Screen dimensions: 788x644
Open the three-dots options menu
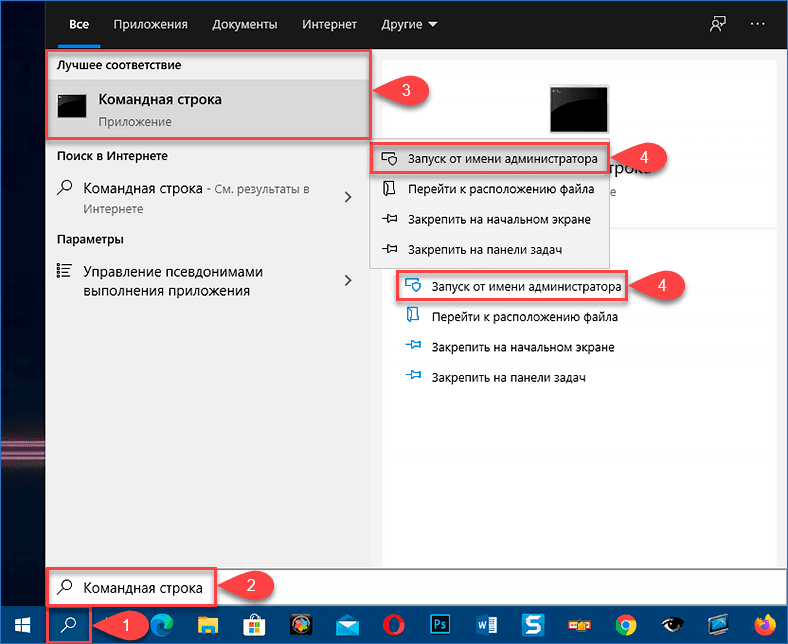[x=757, y=24]
